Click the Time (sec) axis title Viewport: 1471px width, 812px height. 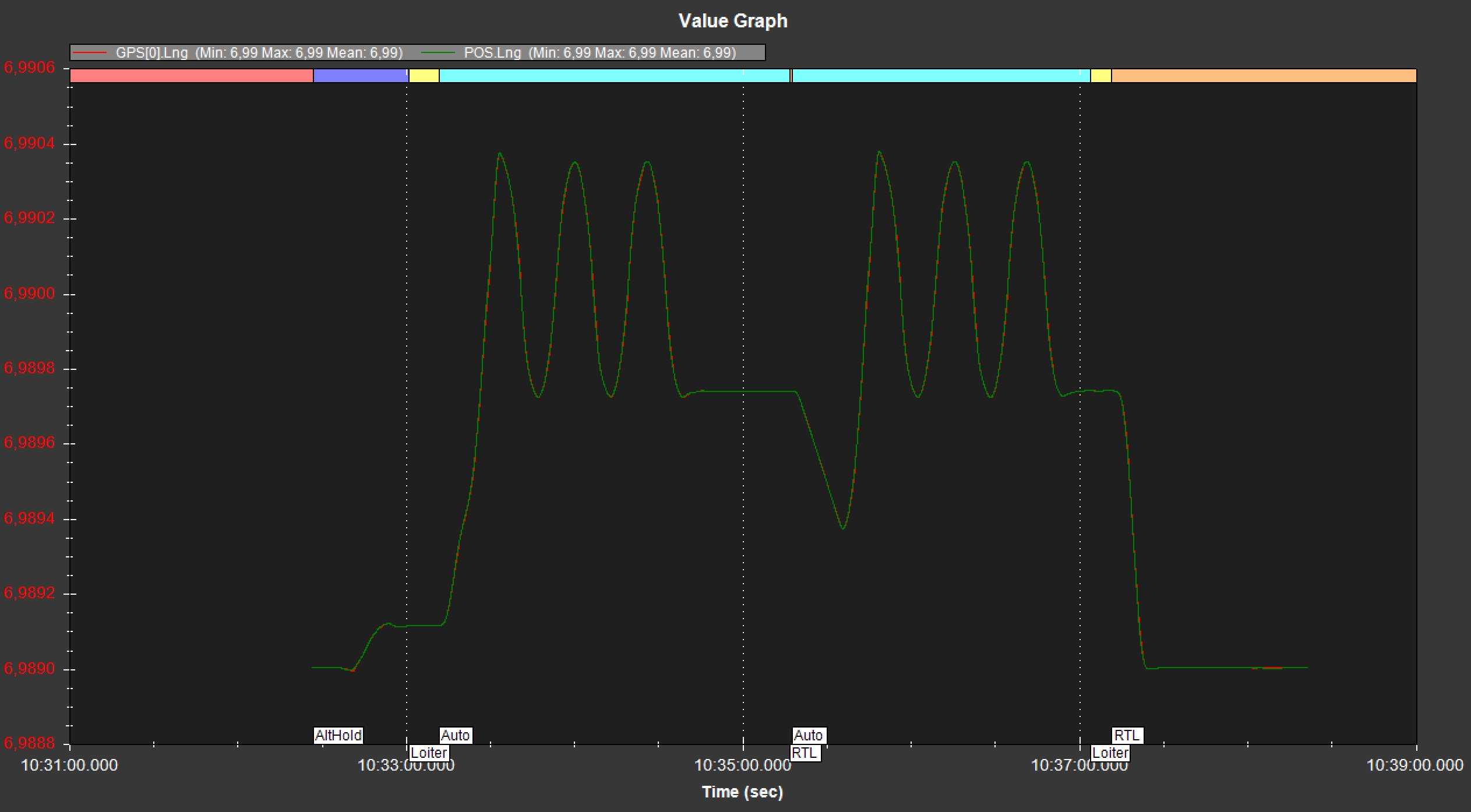(x=742, y=792)
